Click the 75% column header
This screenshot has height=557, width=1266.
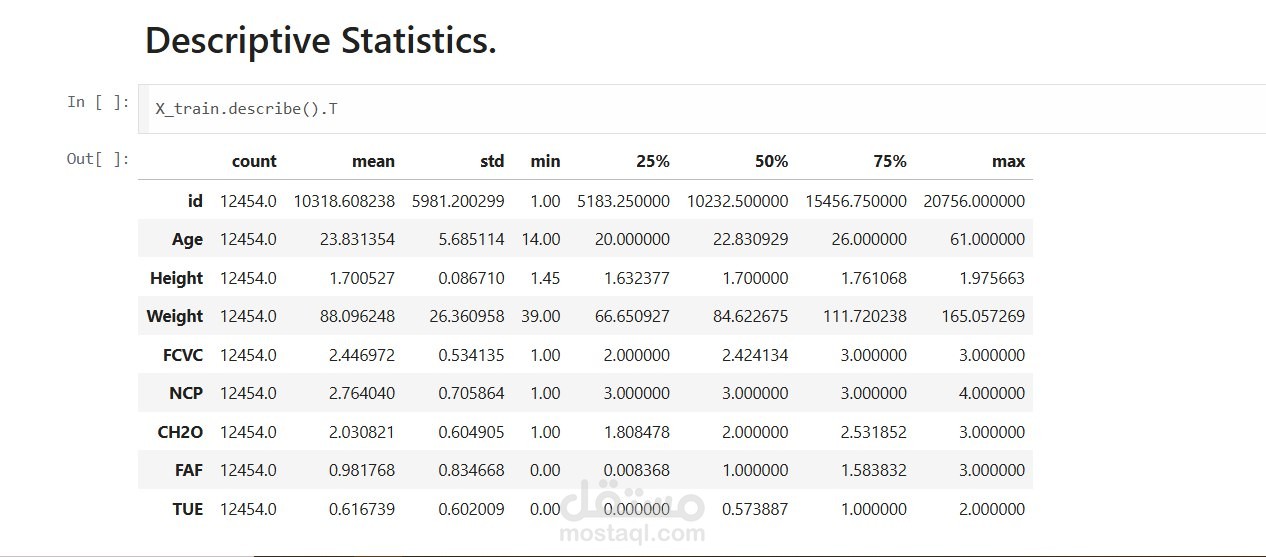tap(889, 161)
